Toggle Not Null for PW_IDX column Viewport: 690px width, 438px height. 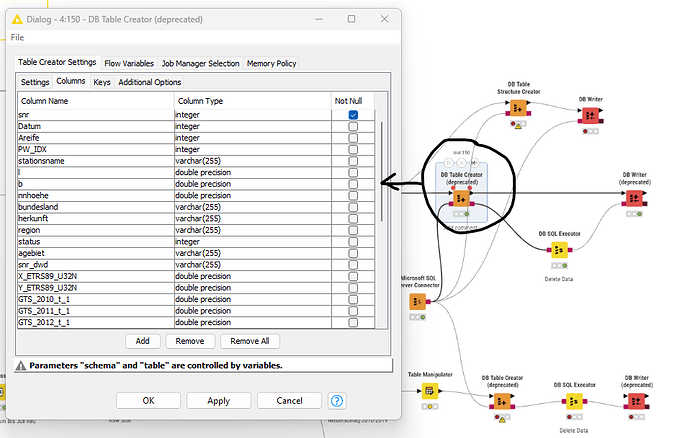click(353, 149)
